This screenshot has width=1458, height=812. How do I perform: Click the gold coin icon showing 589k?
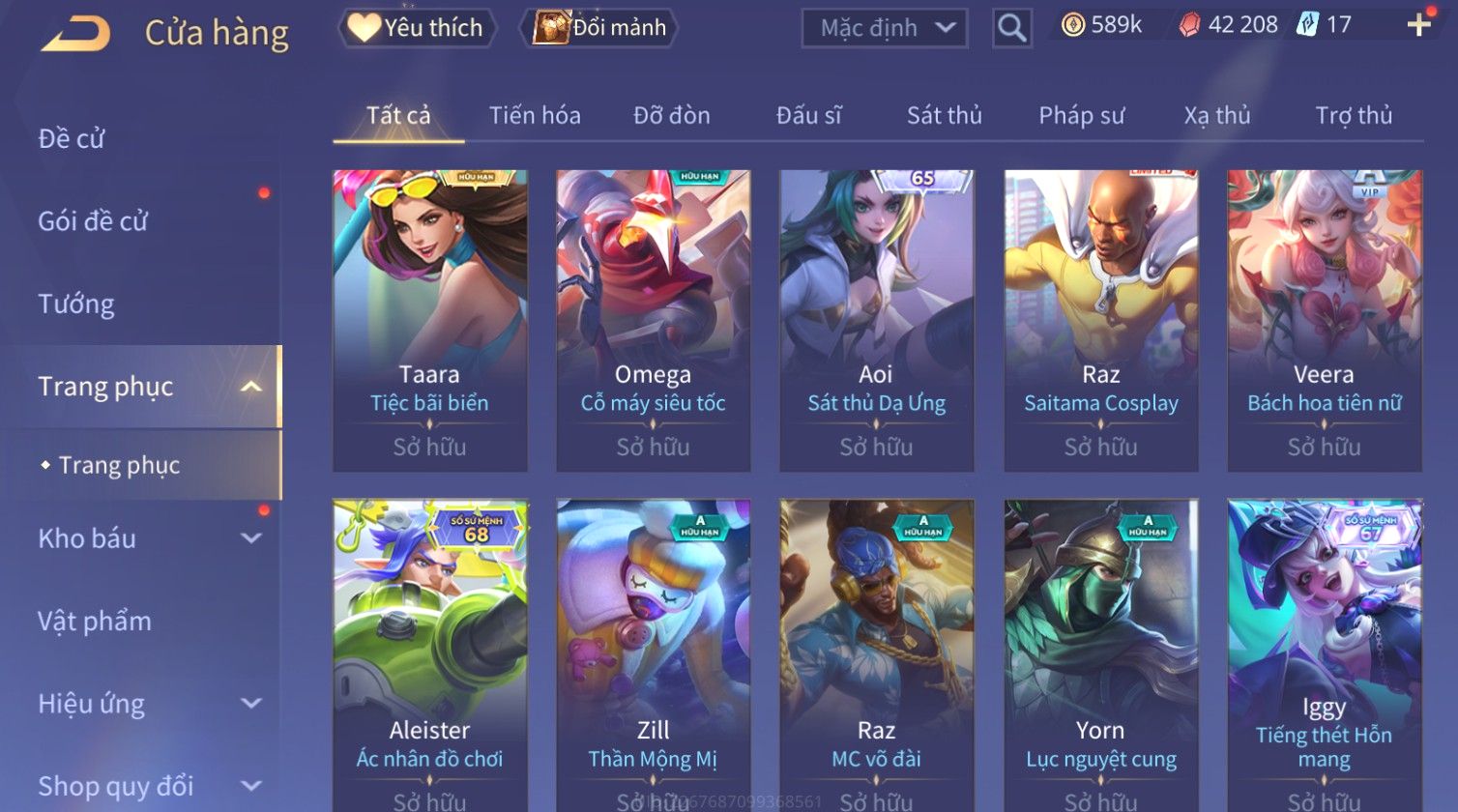(x=1073, y=25)
